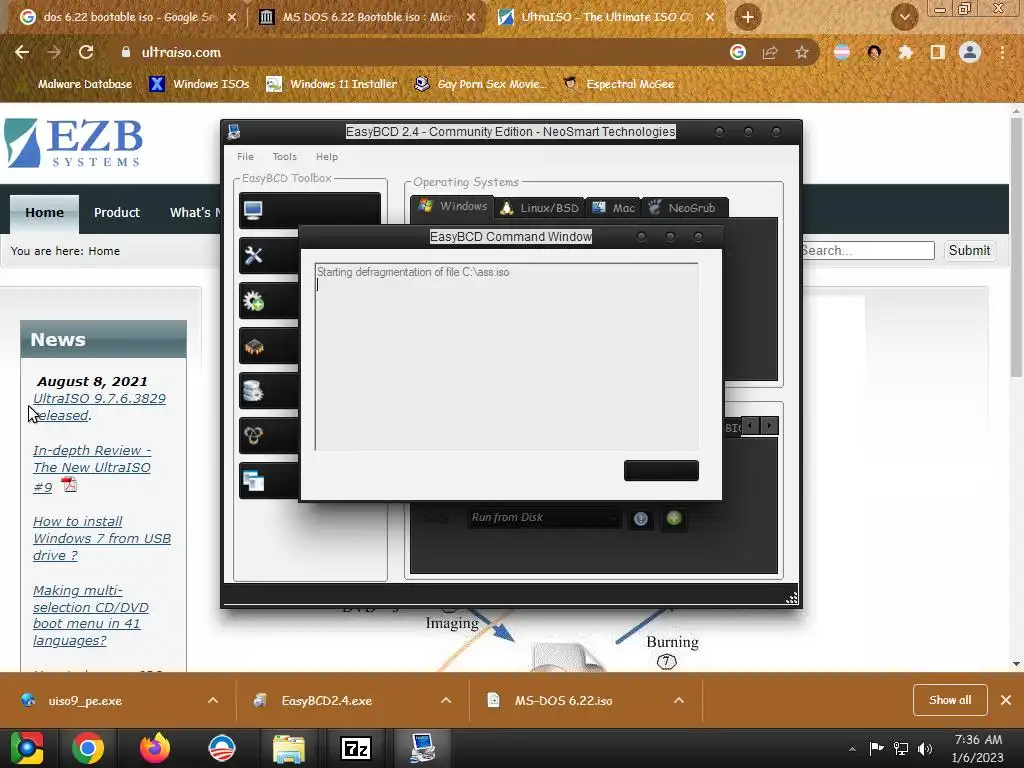Click the Chrome taskbar icon

coord(88,748)
